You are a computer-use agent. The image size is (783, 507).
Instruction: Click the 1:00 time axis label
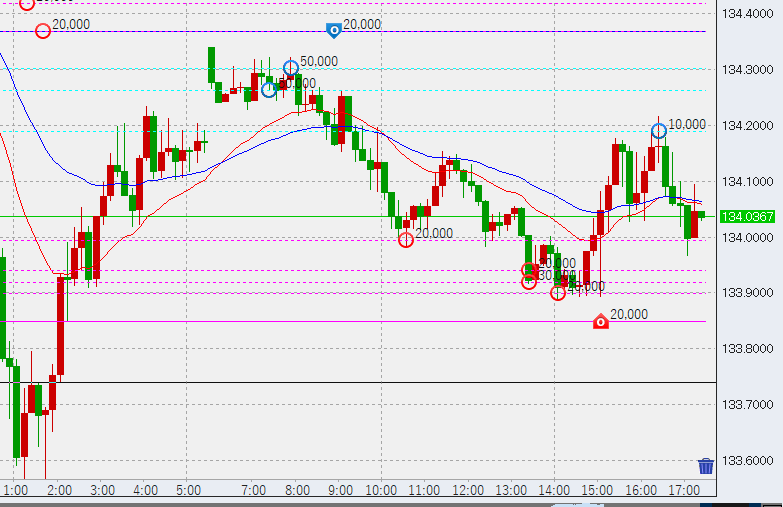[15, 491]
